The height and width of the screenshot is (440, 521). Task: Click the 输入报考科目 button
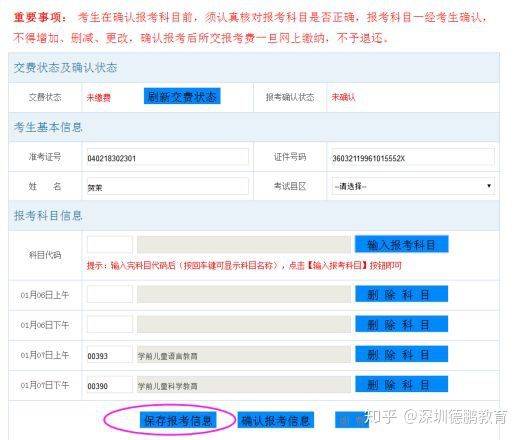click(x=402, y=245)
